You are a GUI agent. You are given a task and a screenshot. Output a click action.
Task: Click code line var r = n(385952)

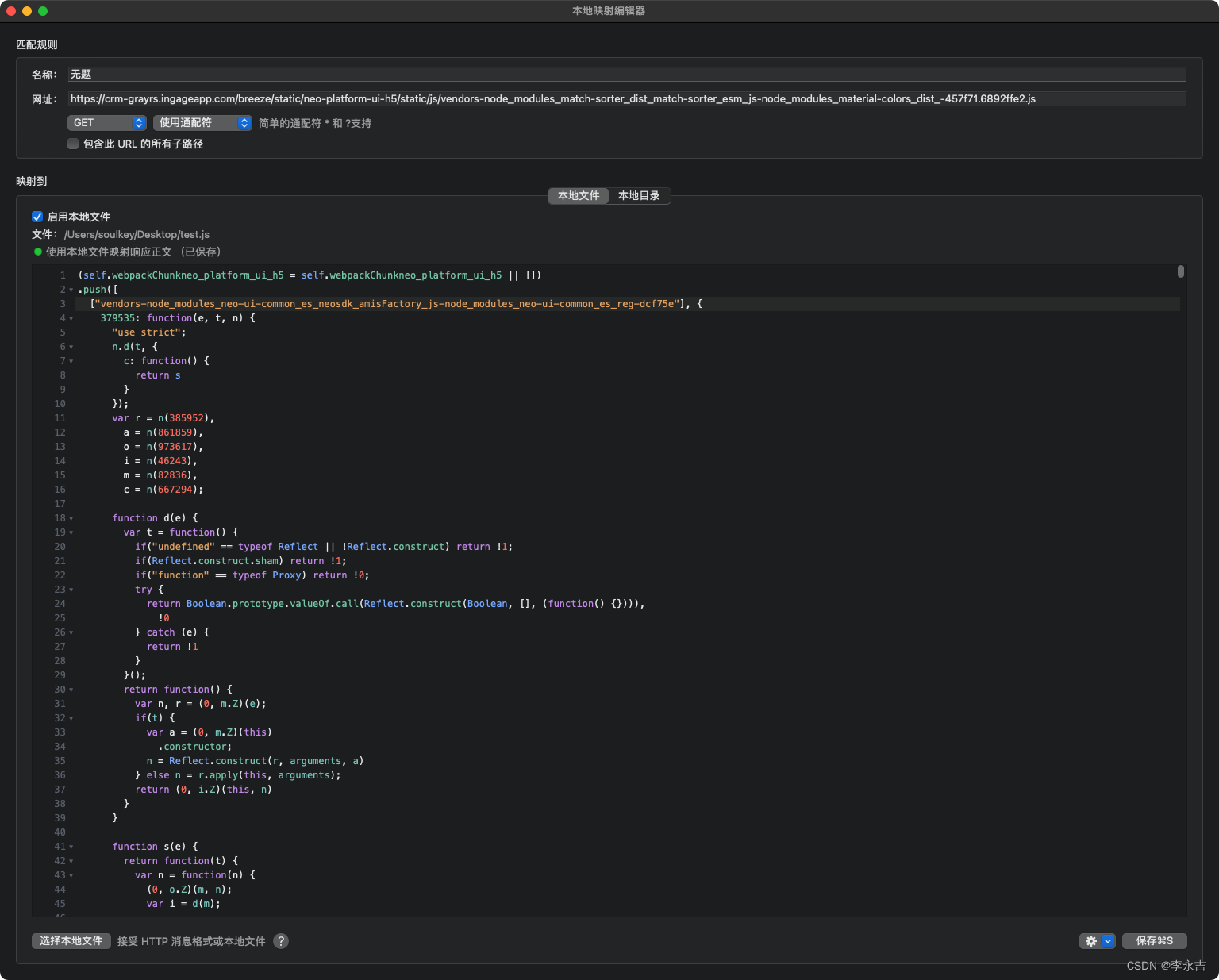click(163, 418)
